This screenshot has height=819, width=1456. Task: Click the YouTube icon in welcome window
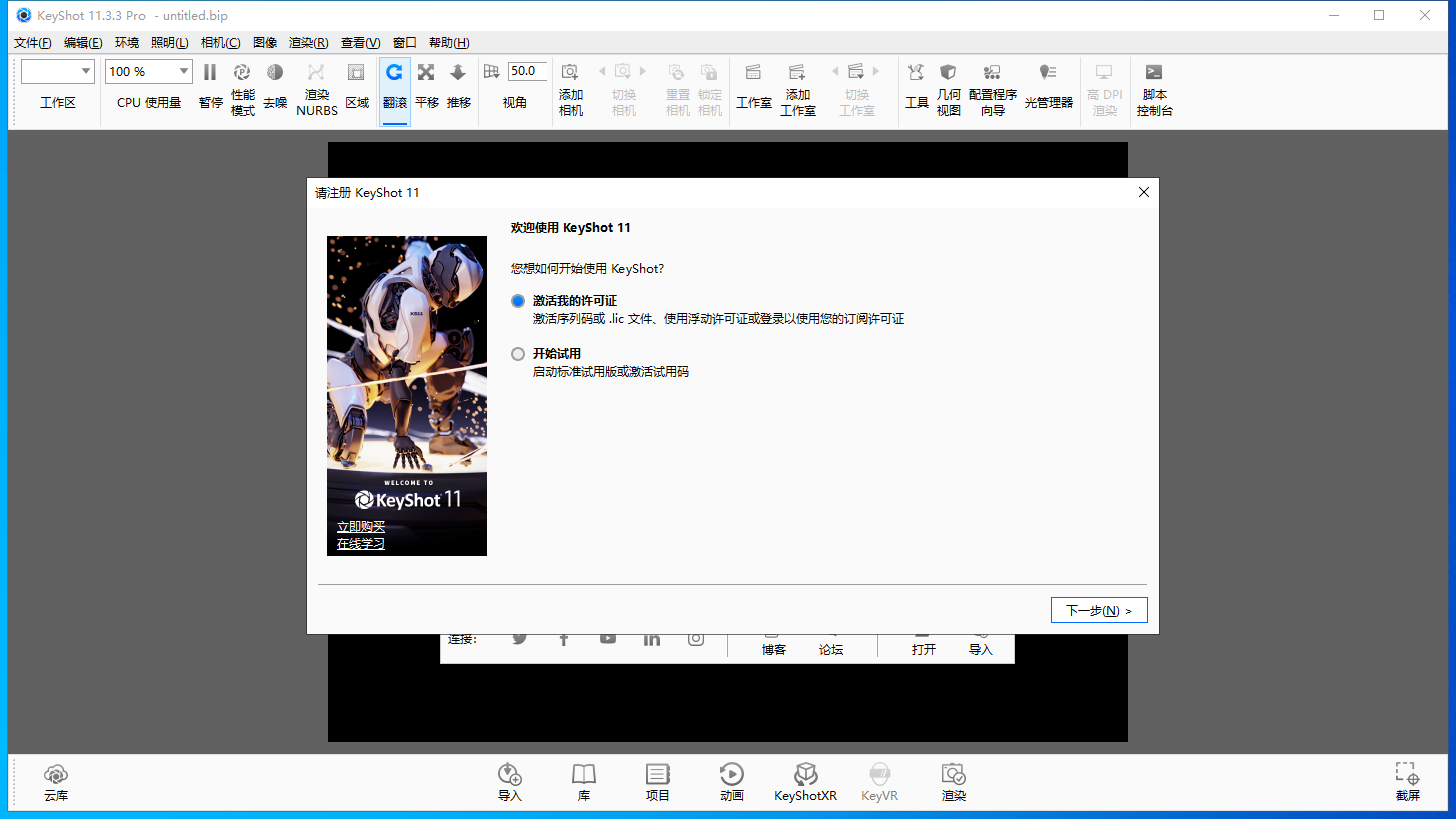[608, 639]
